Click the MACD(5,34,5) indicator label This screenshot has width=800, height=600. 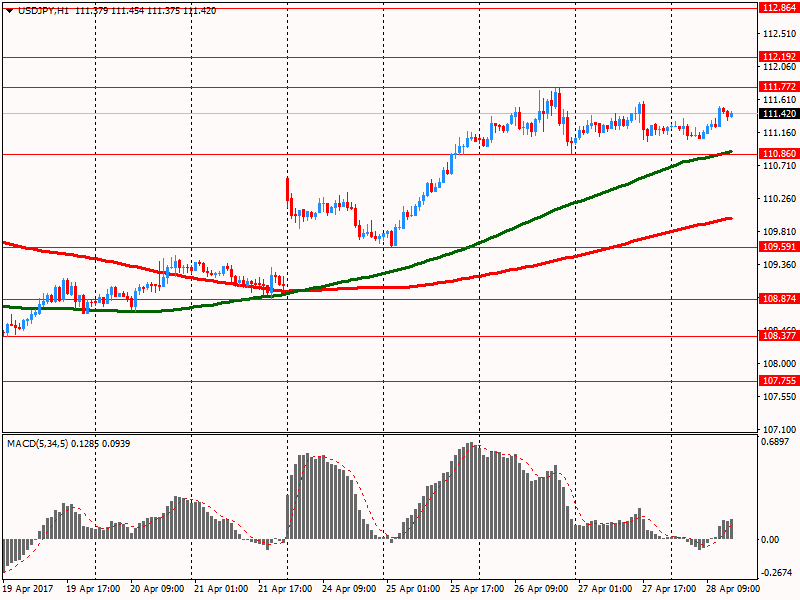point(37,444)
